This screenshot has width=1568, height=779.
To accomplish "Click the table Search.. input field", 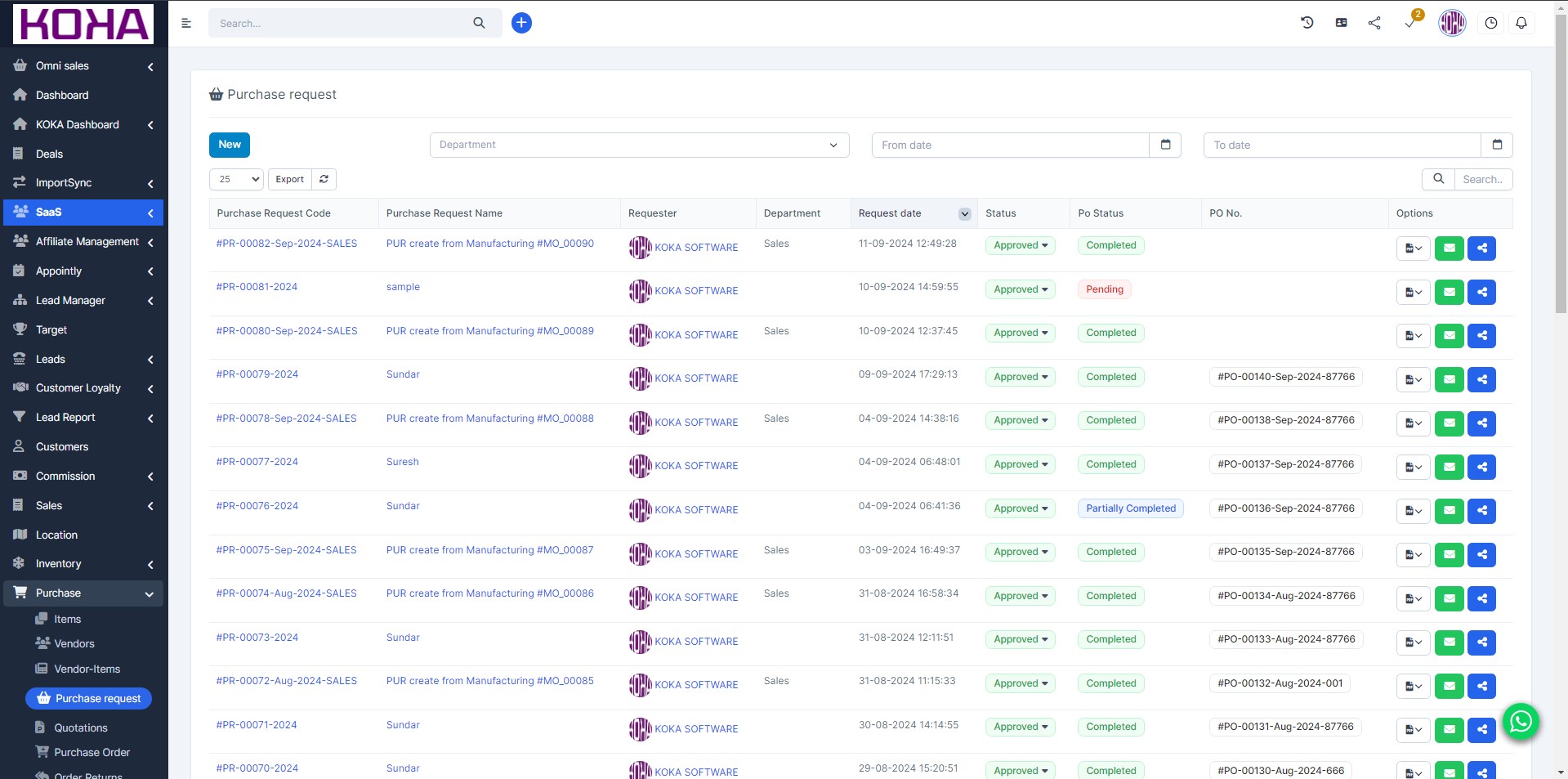I will coord(1483,179).
